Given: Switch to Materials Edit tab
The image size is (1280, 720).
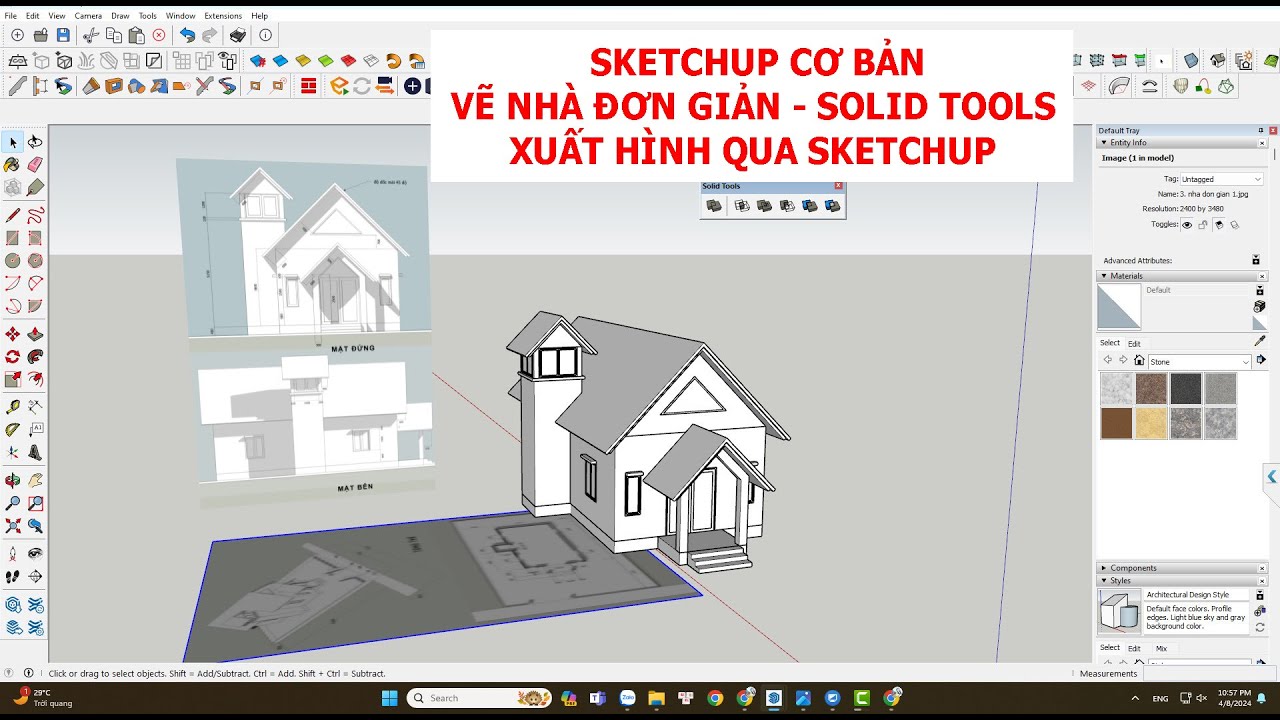Looking at the screenshot, I should click(1134, 343).
